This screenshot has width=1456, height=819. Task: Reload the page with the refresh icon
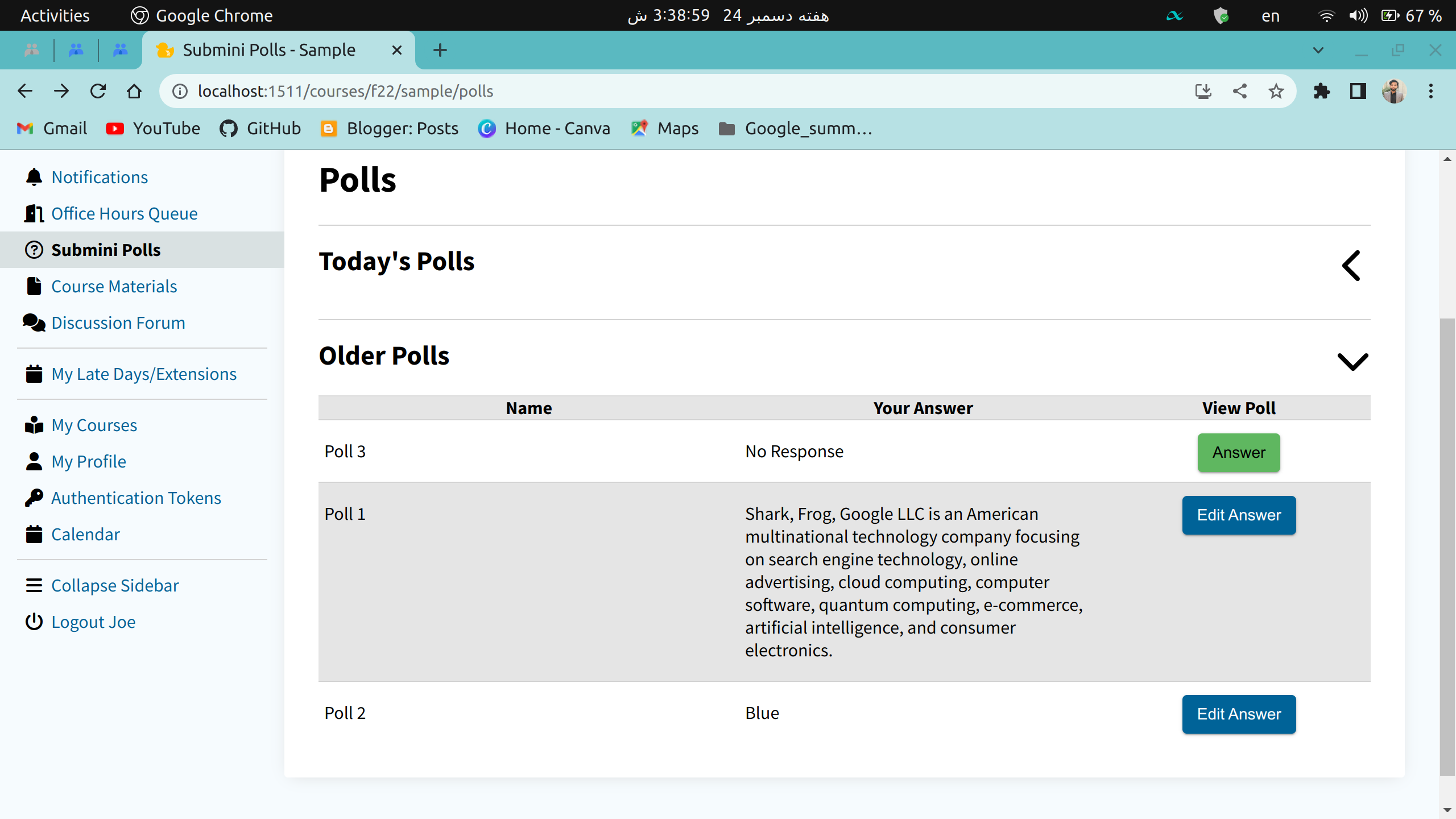click(x=98, y=91)
